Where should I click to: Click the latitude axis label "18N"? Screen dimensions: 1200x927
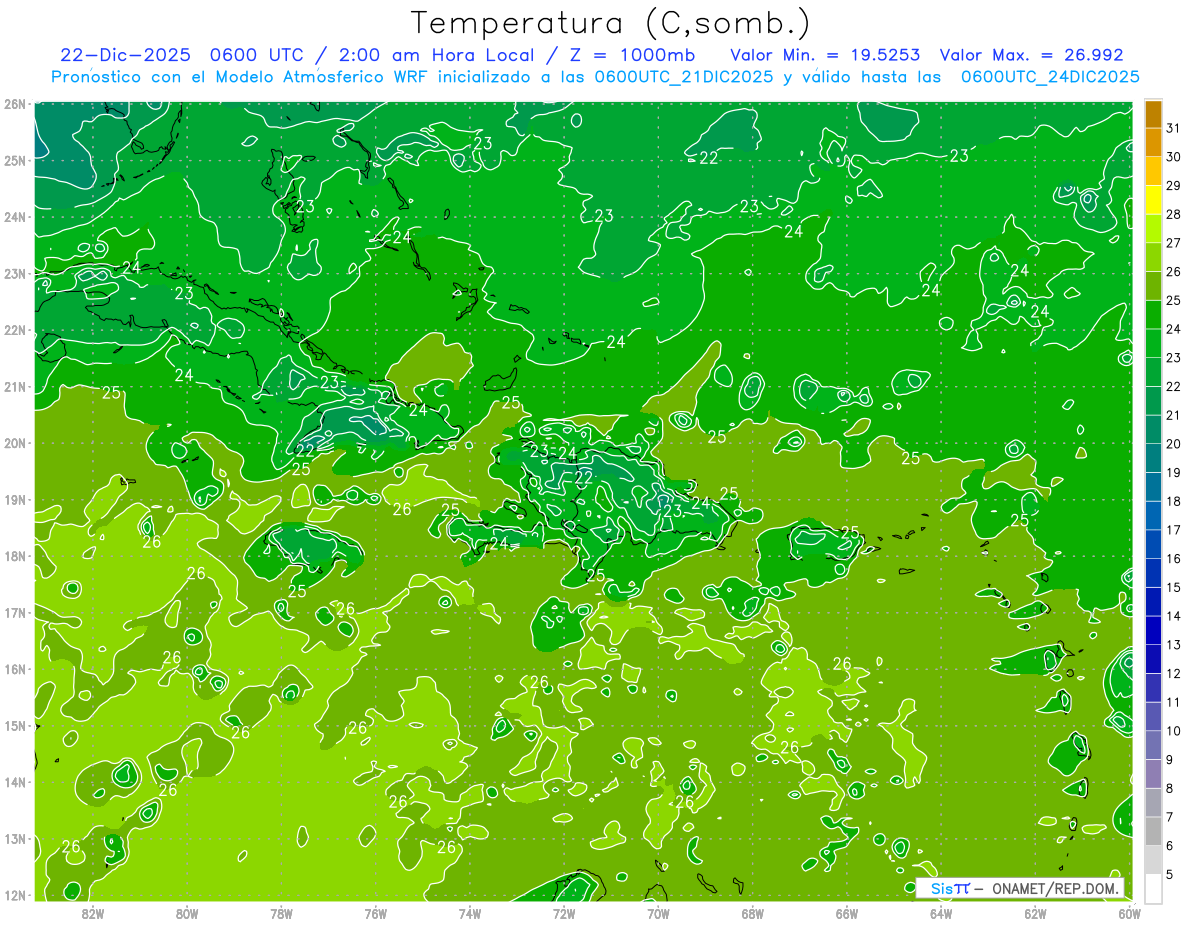(x=14, y=555)
